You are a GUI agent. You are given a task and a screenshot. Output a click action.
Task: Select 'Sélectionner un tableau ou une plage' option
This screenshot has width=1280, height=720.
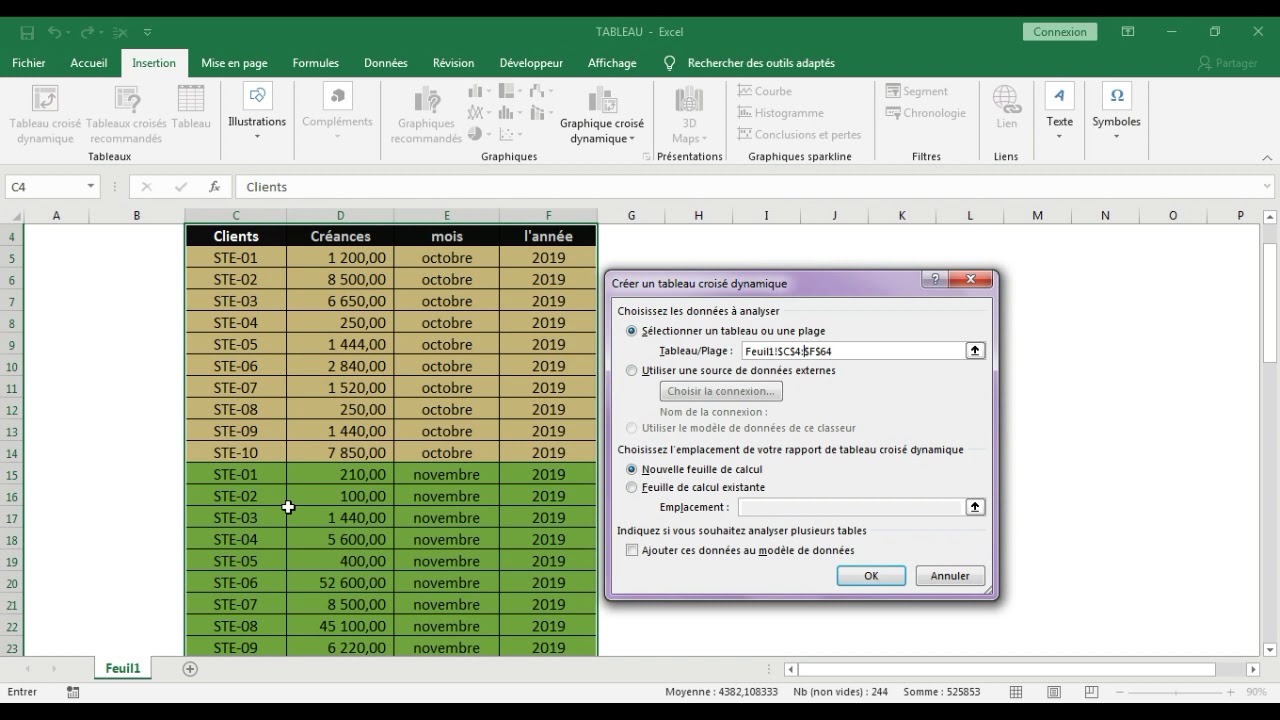pos(631,331)
